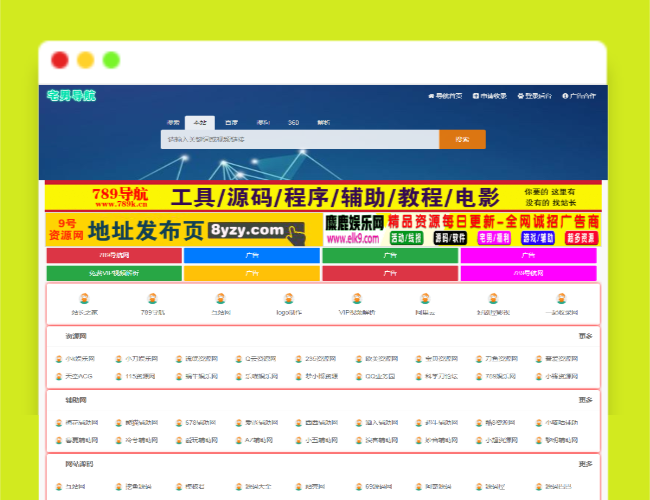The width and height of the screenshot is (650, 500).
Task: Click the icon beside 578辅助网
Action: click(x=179, y=423)
